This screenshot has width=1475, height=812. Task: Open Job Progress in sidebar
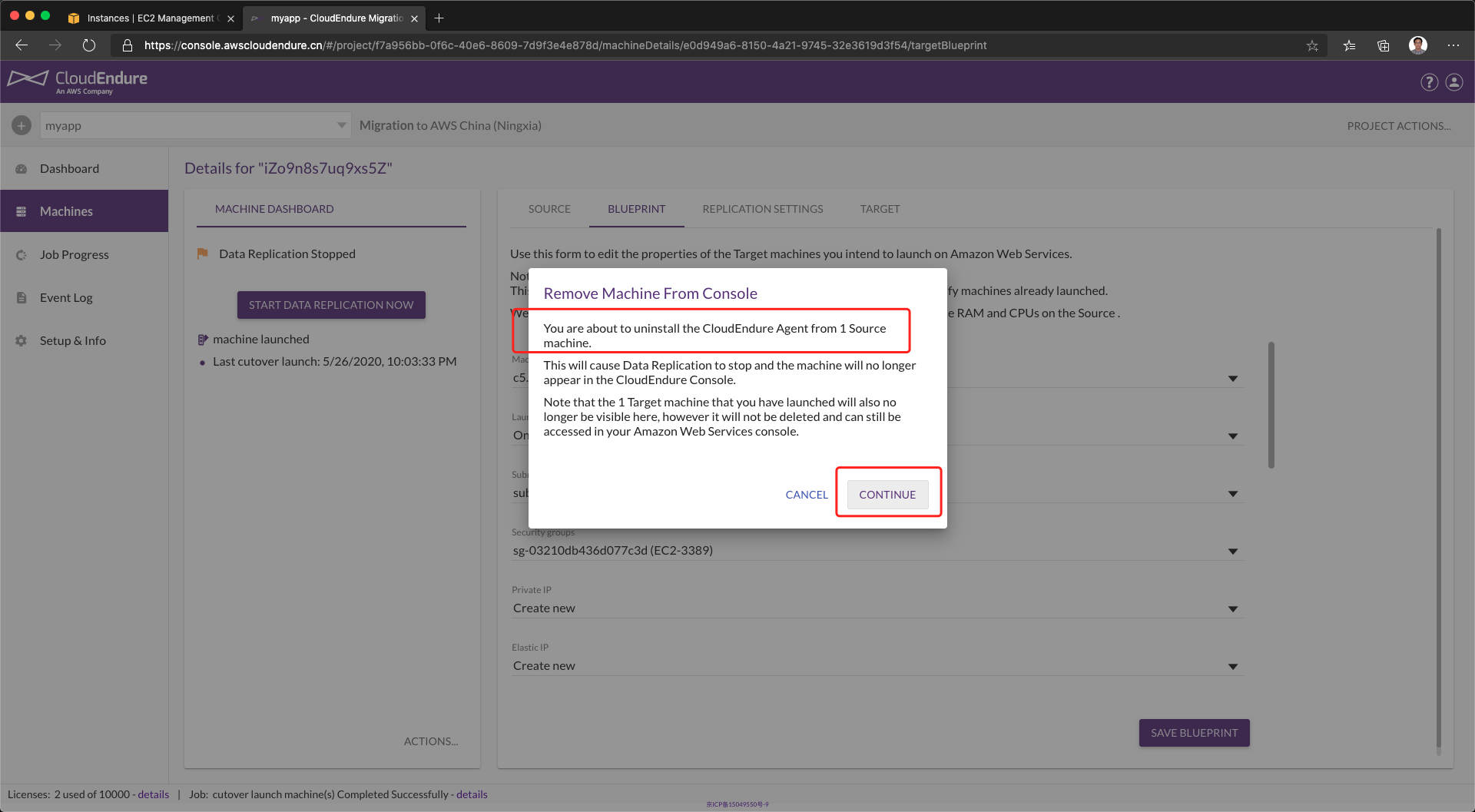[74, 254]
